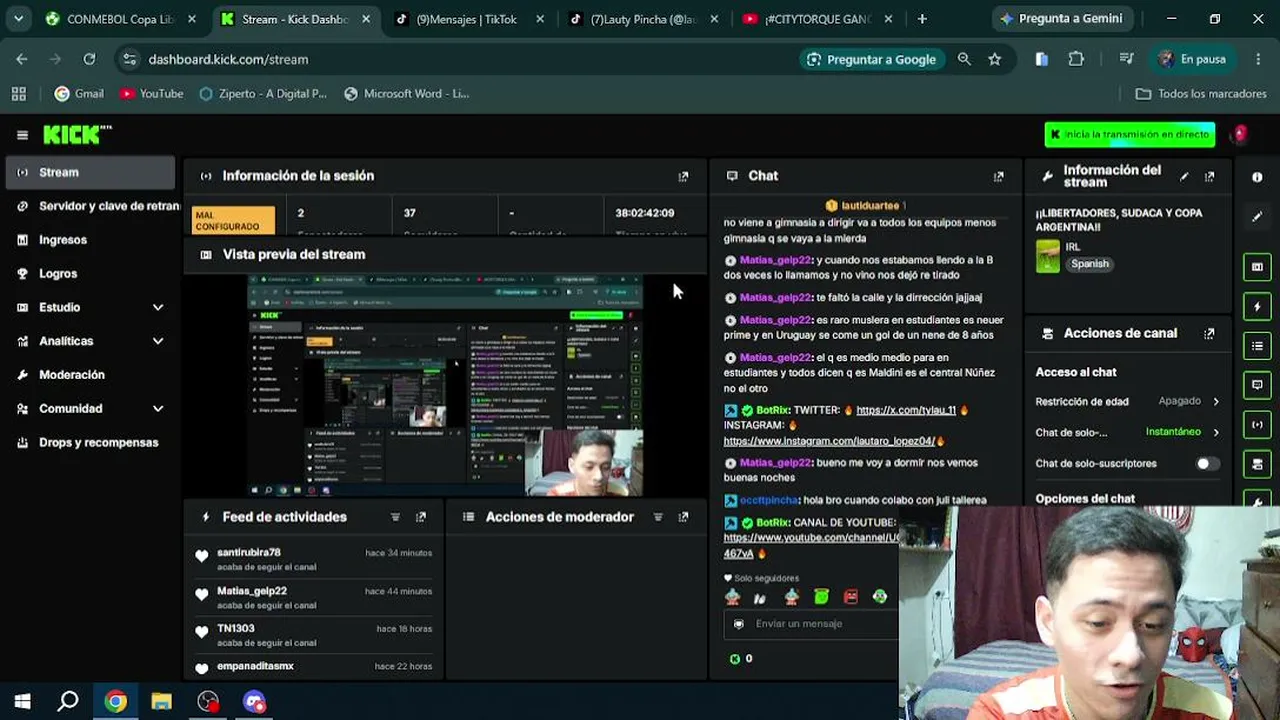1280x720 pixels.
Task: Open Windows taskbar search
Action: [x=68, y=702]
